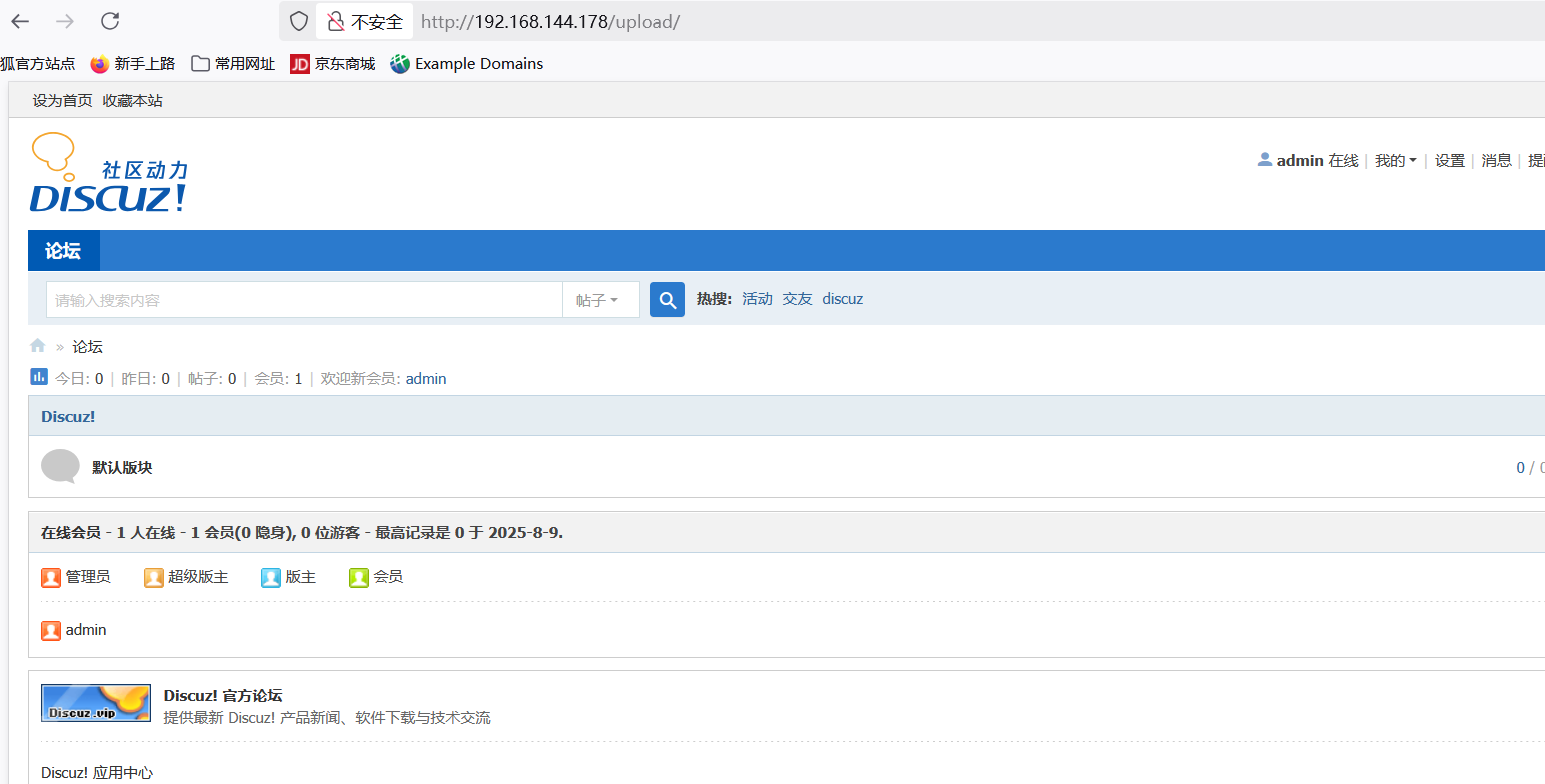Screen dimensions: 1545x784
Task: Open the Example Domains bookmark
Action: pyautogui.click(x=467, y=64)
